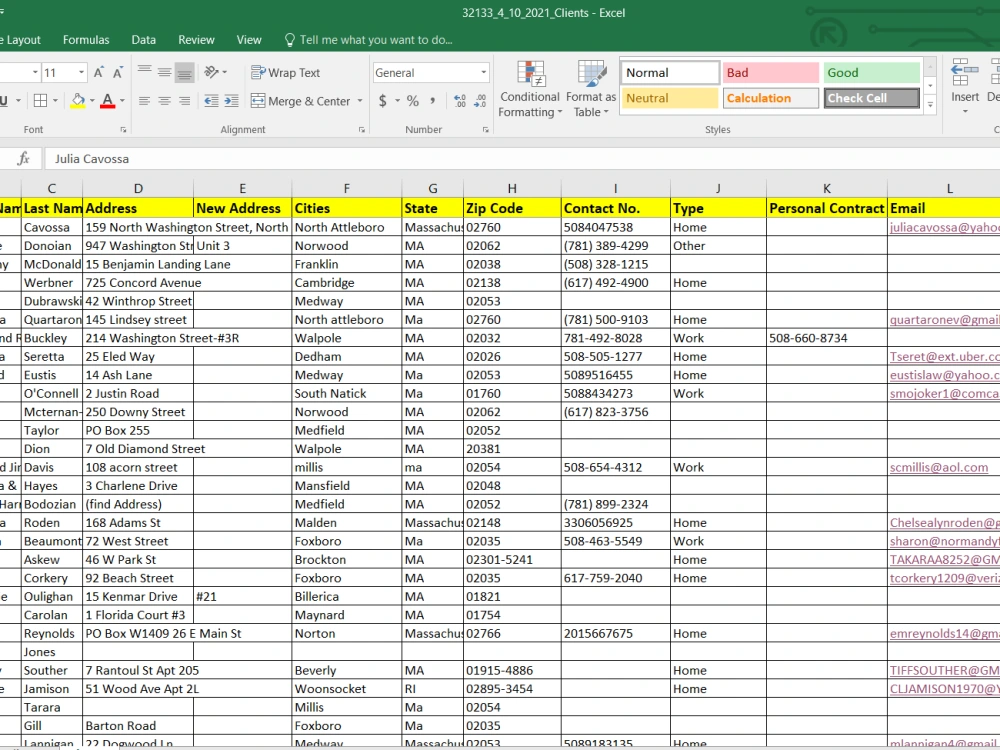Select Top Align in Alignment group
Screen dimensions: 1000x750
point(145,72)
